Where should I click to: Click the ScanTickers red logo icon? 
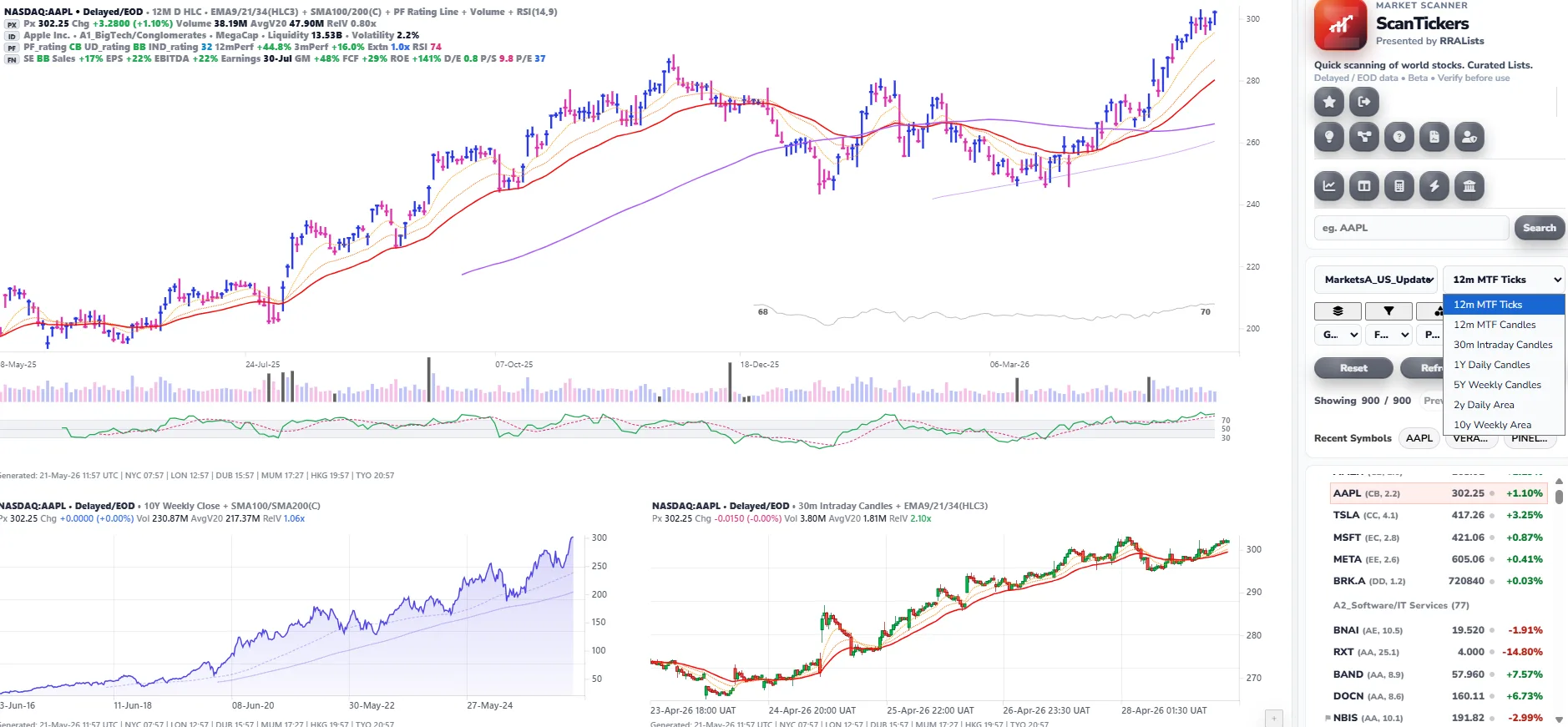1341,26
